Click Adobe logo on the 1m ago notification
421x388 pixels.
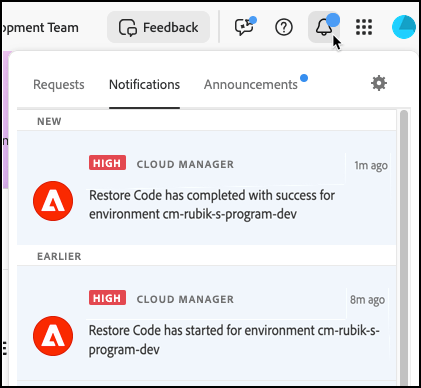click(53, 201)
